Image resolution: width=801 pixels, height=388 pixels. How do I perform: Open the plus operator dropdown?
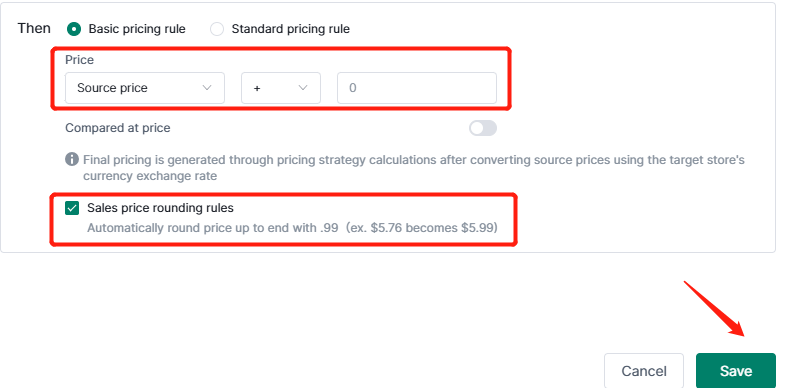(281, 88)
